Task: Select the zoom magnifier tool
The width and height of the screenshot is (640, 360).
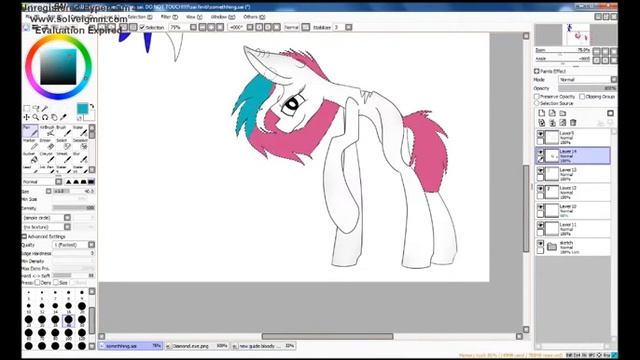Action: [36, 117]
